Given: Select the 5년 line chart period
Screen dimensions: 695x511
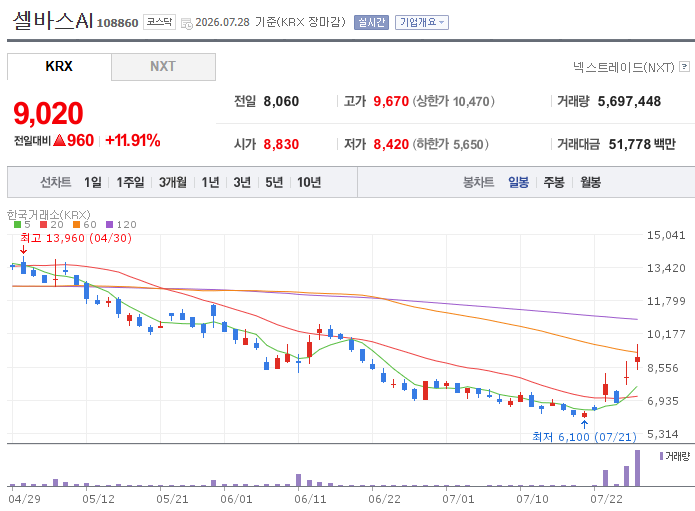Looking at the screenshot, I should coord(274,182).
